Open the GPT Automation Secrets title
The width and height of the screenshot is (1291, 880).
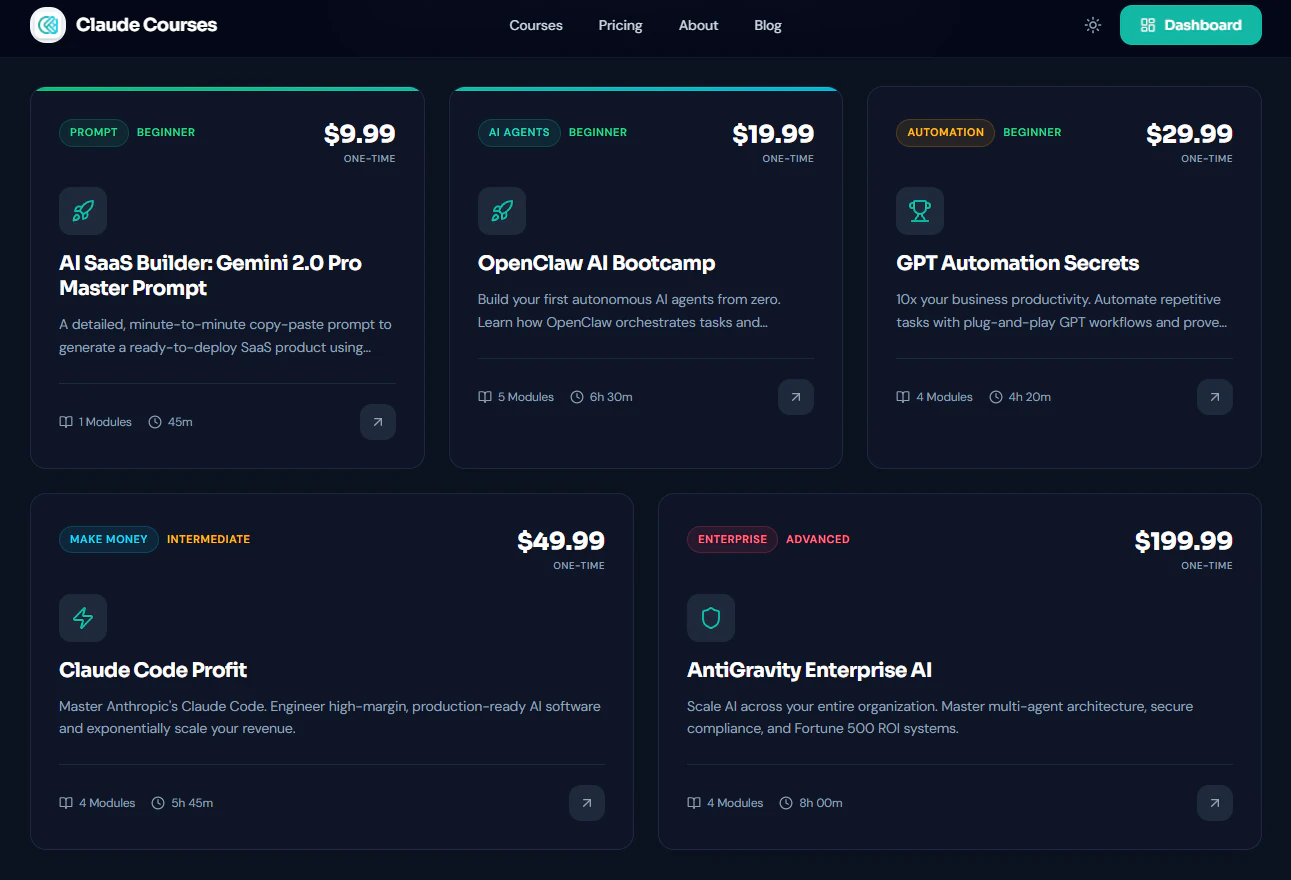pyautogui.click(x=1018, y=263)
